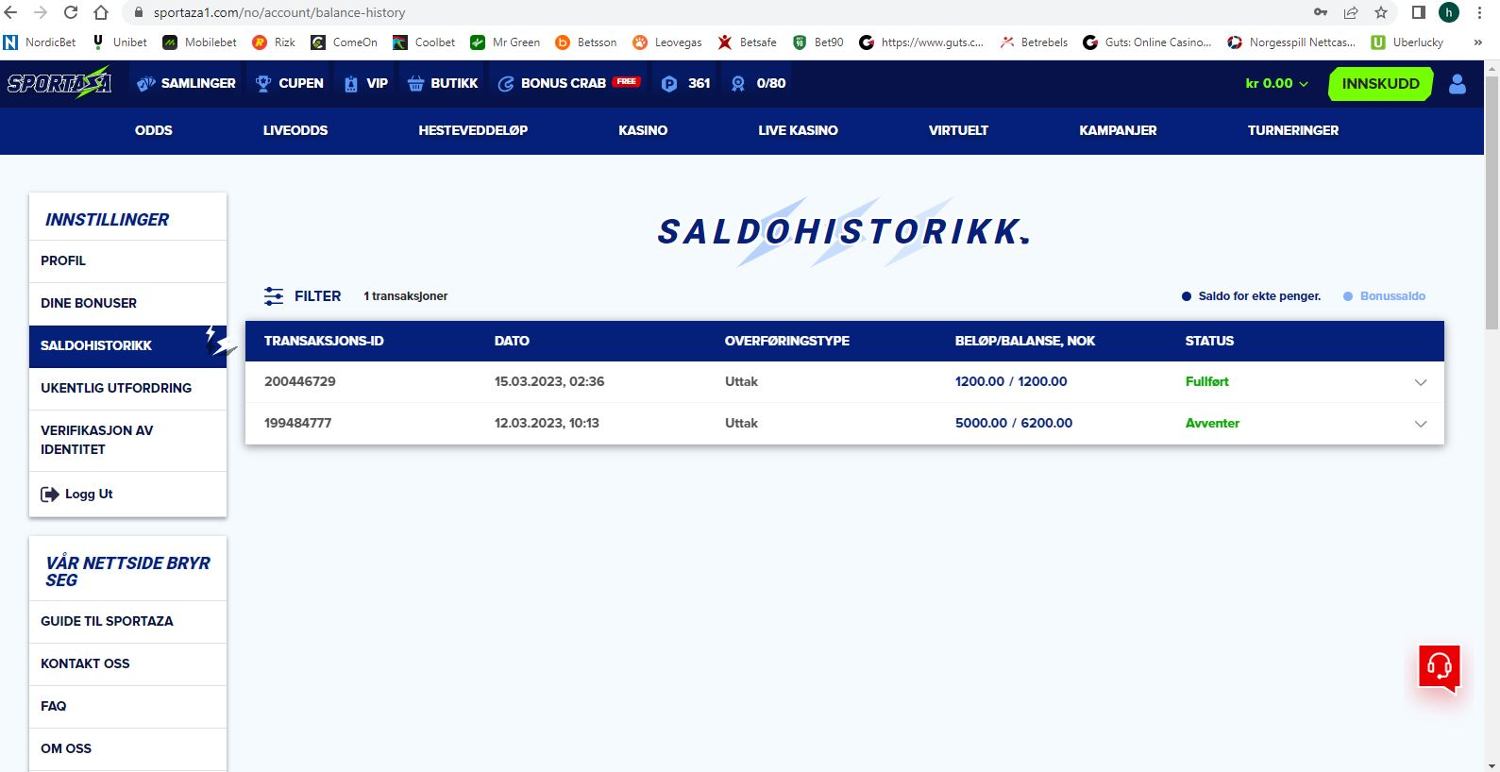Go to the Live Kasino menu
This screenshot has width=1500, height=772.
[797, 131]
